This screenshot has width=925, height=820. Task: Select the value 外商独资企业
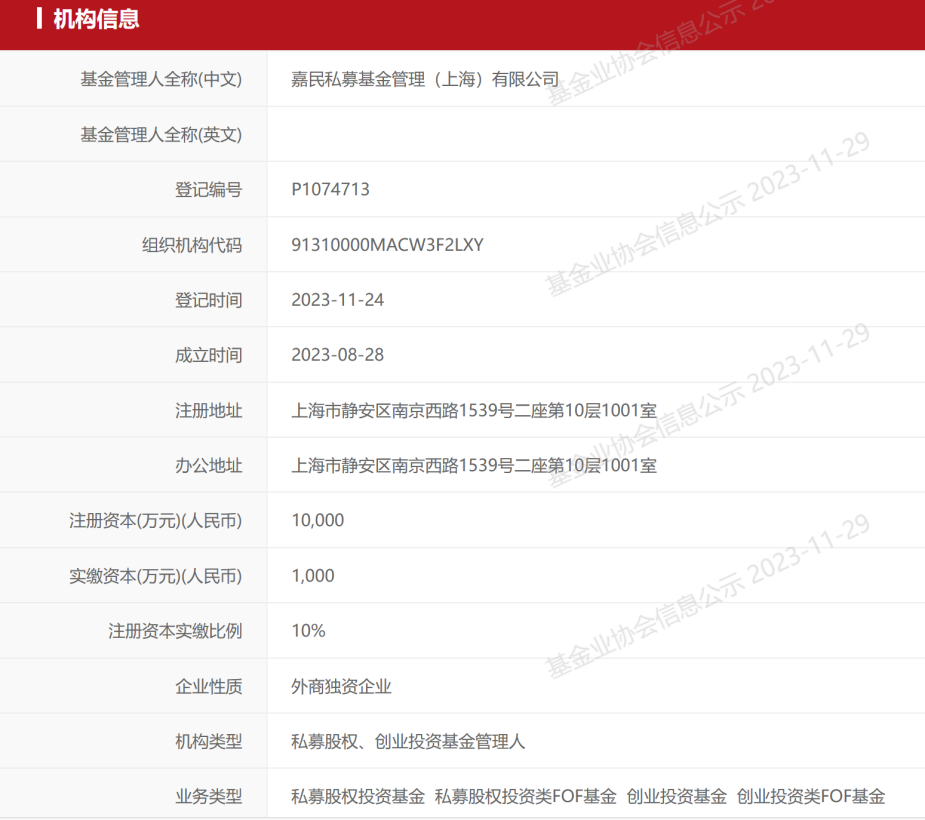click(x=341, y=687)
